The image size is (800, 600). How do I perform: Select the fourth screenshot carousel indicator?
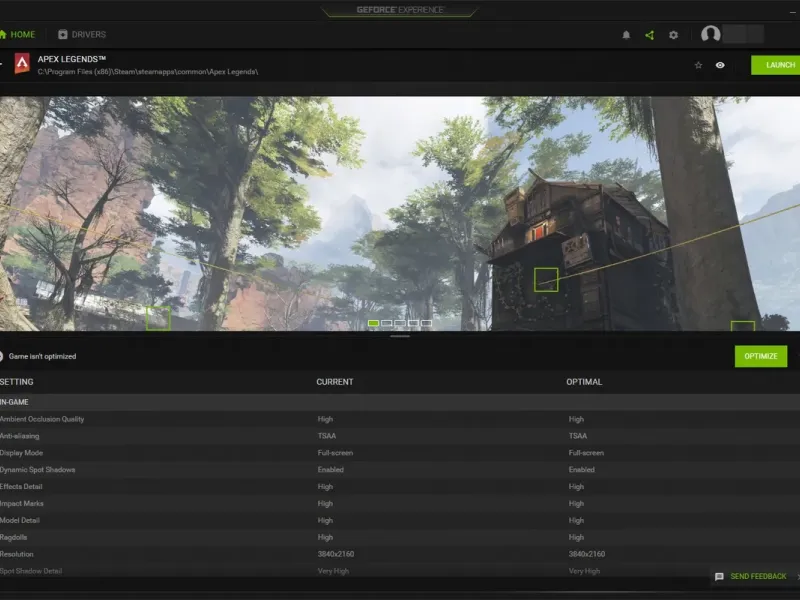[413, 323]
